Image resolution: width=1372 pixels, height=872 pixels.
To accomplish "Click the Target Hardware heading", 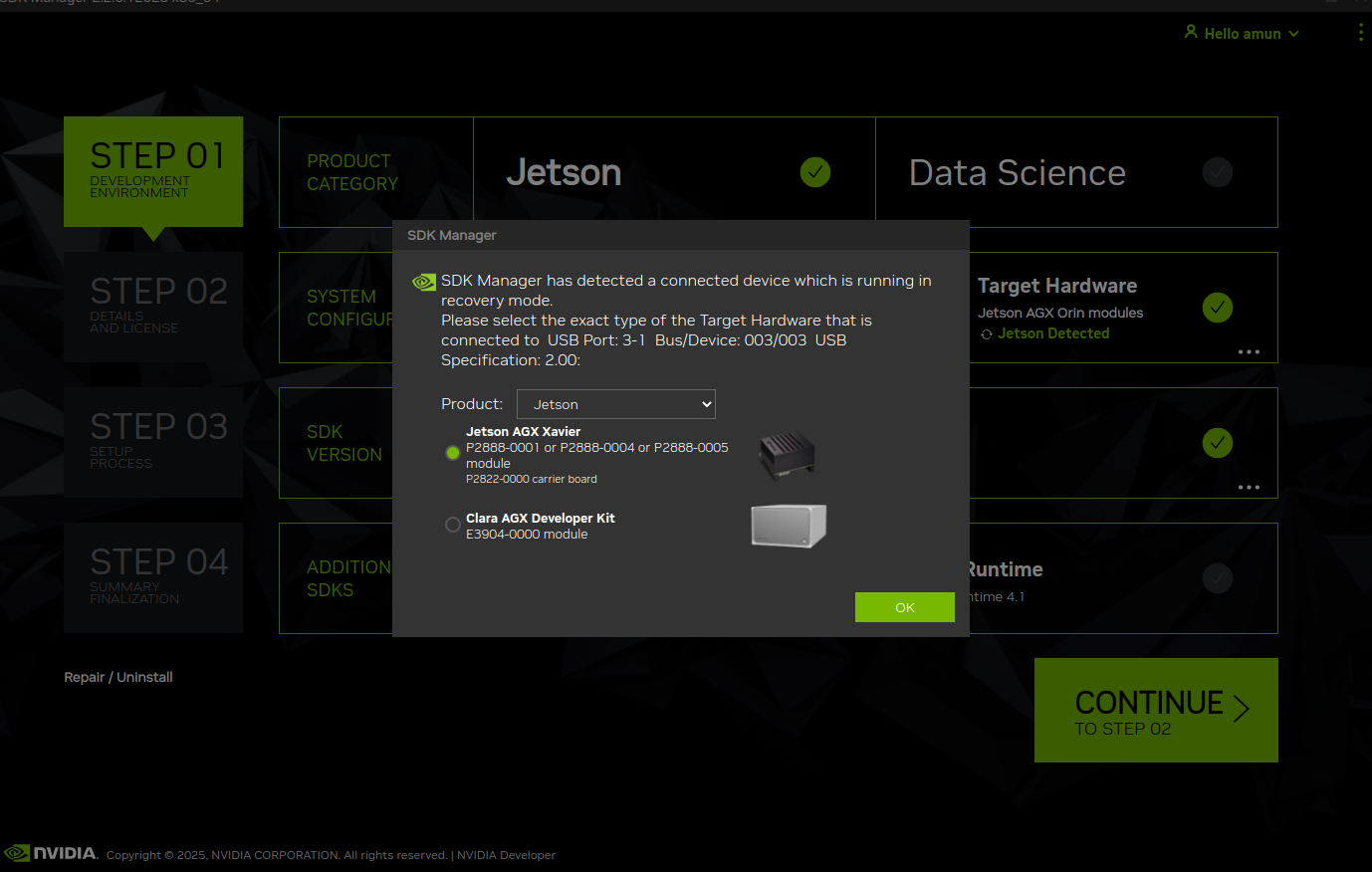I will (x=1057, y=286).
